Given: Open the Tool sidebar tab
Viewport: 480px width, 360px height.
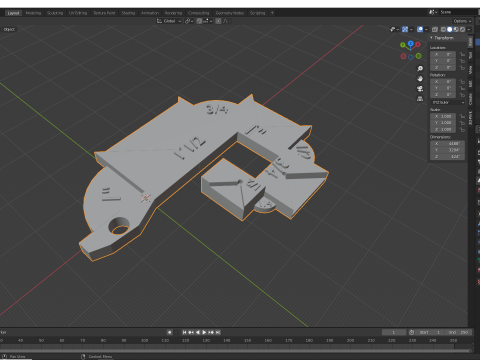Looking at the screenshot, I should click(x=471, y=55).
